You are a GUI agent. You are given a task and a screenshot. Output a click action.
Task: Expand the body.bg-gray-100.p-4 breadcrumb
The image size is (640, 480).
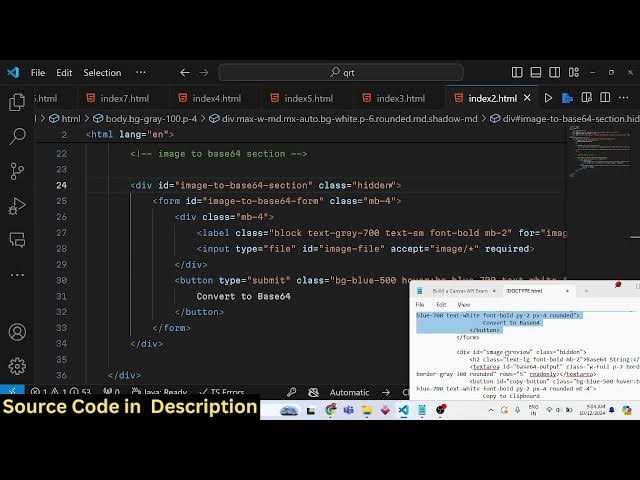[150, 118]
